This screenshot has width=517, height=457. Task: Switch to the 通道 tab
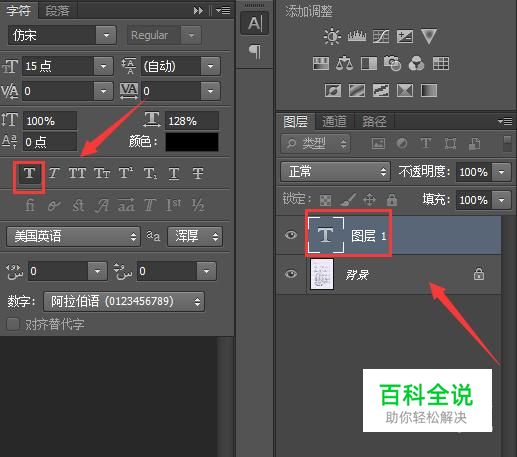point(334,121)
